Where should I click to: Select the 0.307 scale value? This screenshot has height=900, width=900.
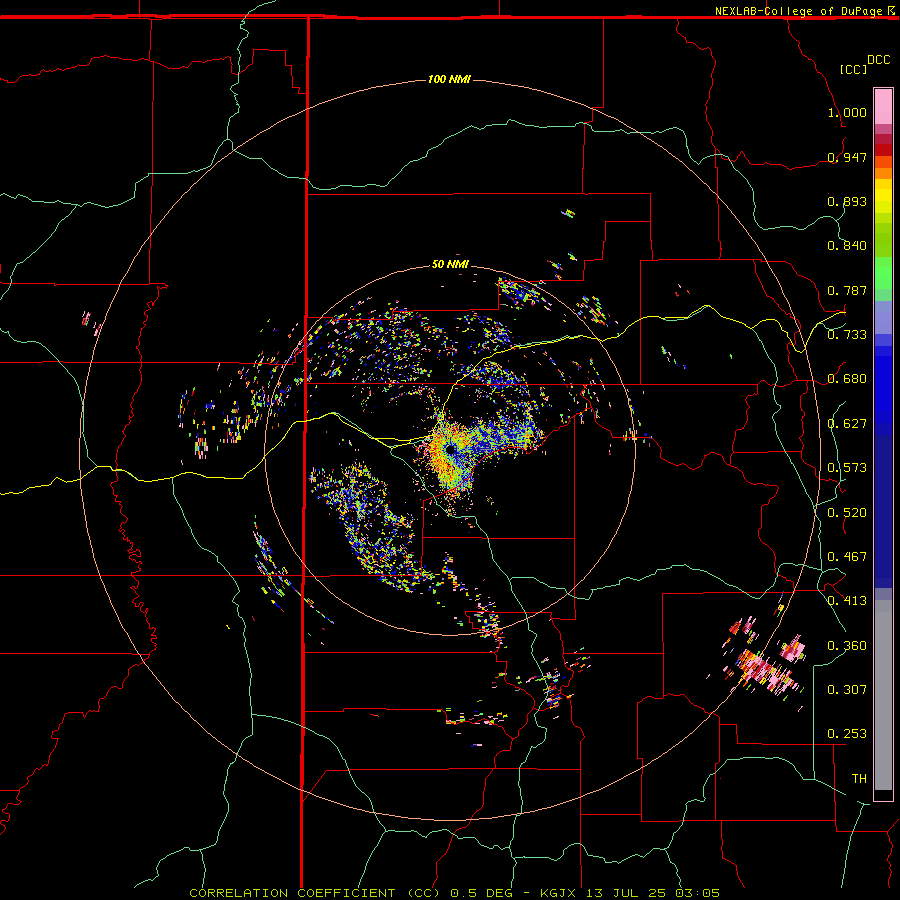click(x=847, y=690)
